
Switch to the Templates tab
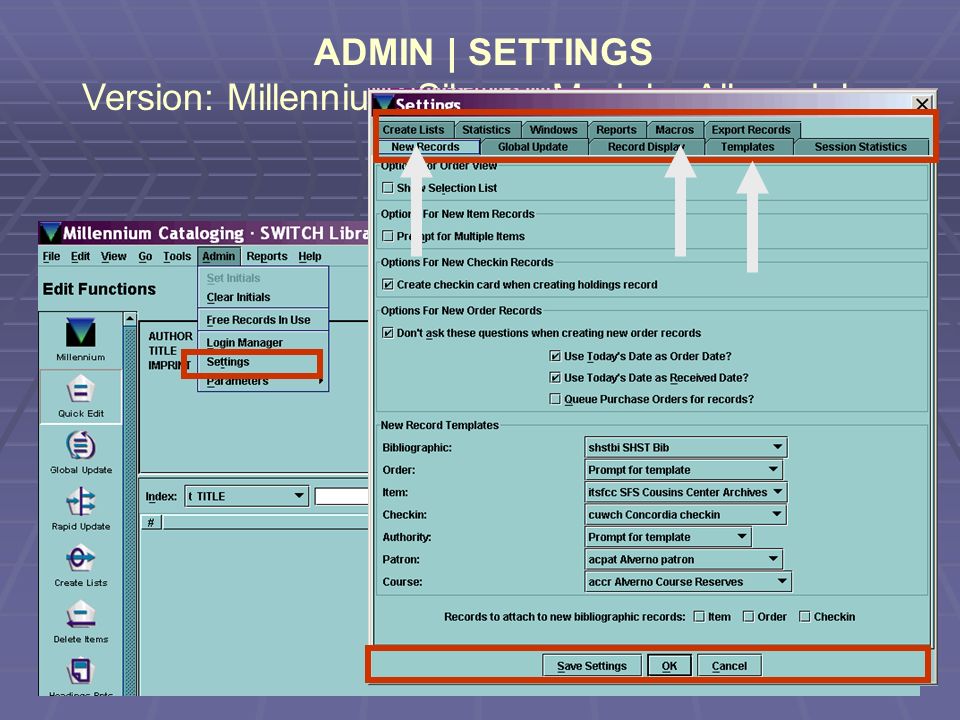pyautogui.click(x=748, y=147)
